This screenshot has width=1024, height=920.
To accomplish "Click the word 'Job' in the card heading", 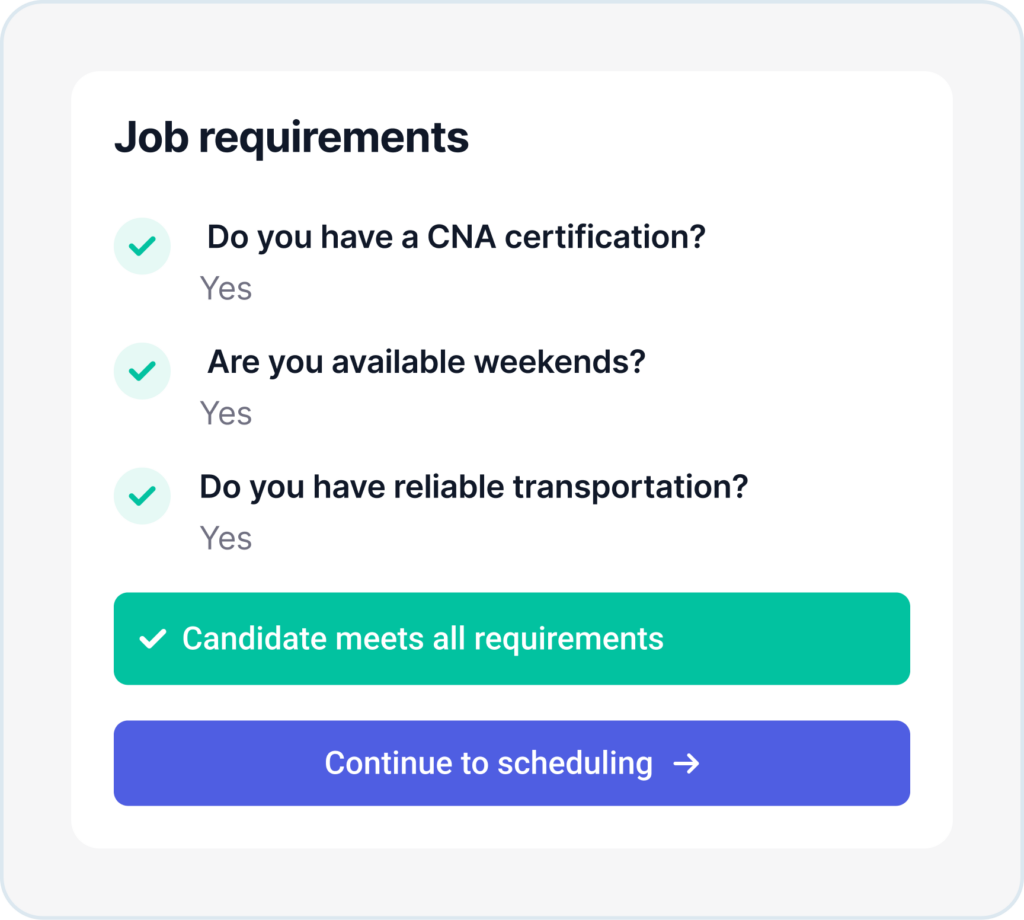I will pyautogui.click(x=151, y=138).
